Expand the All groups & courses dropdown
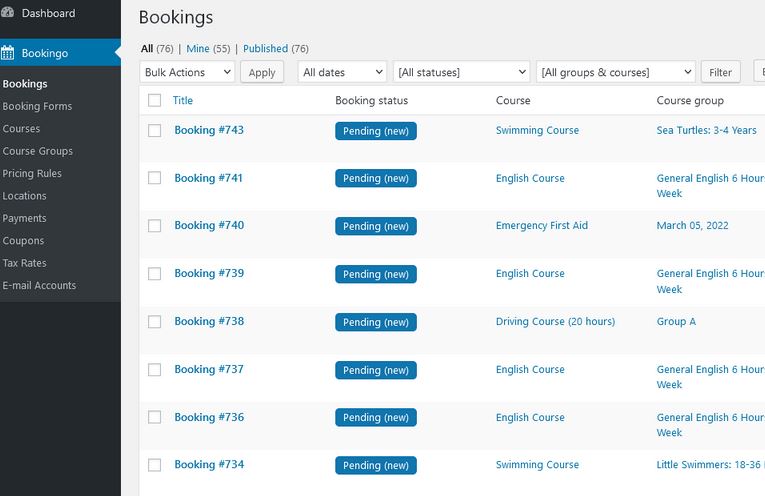This screenshot has width=765, height=496. pyautogui.click(x=615, y=72)
